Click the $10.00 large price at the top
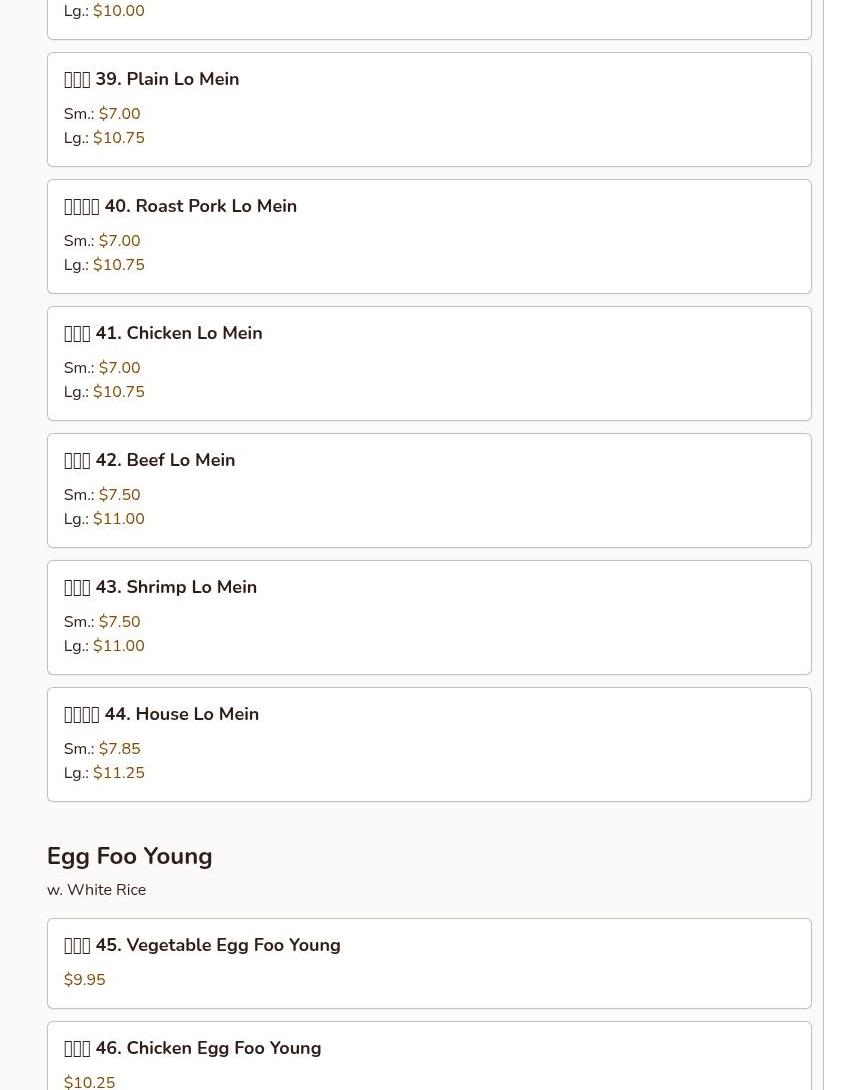Screen dimensions: 844x1090 (118, 11)
